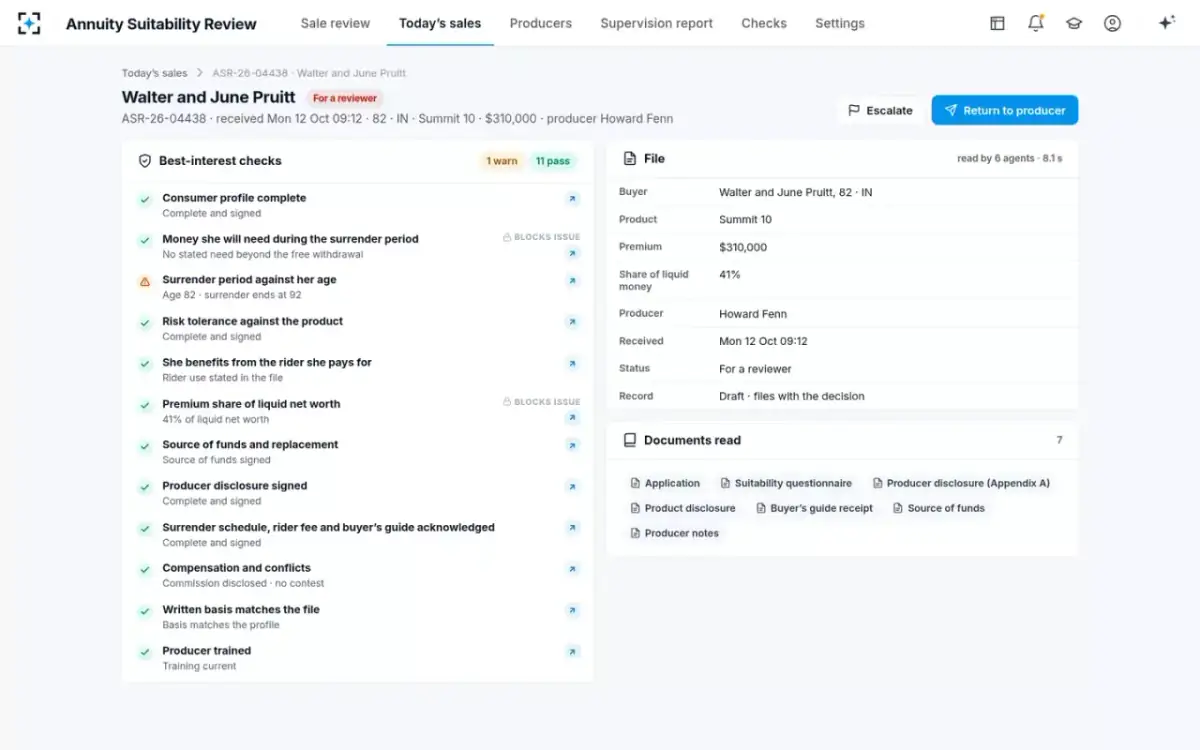Open details arrow for Producer trained

coord(572,652)
